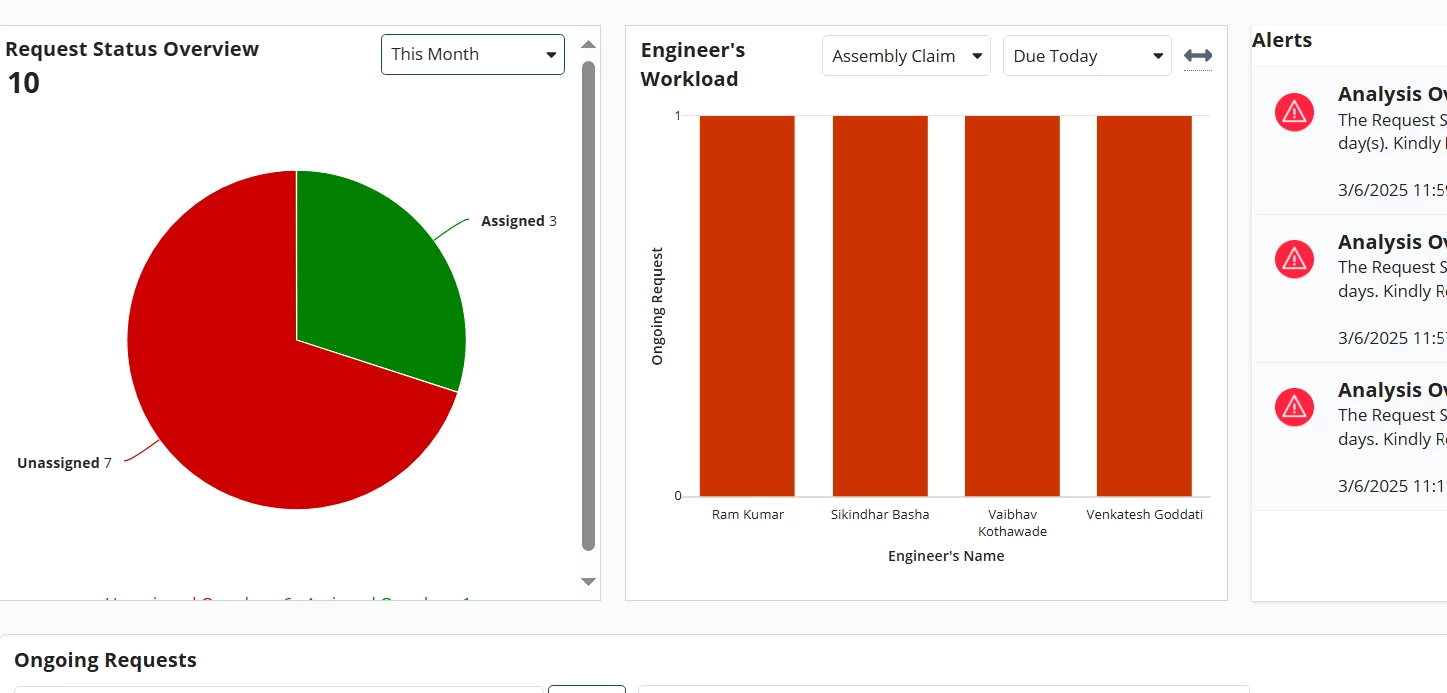1447x693 pixels.
Task: Click the total count 10
Action: coord(24,83)
